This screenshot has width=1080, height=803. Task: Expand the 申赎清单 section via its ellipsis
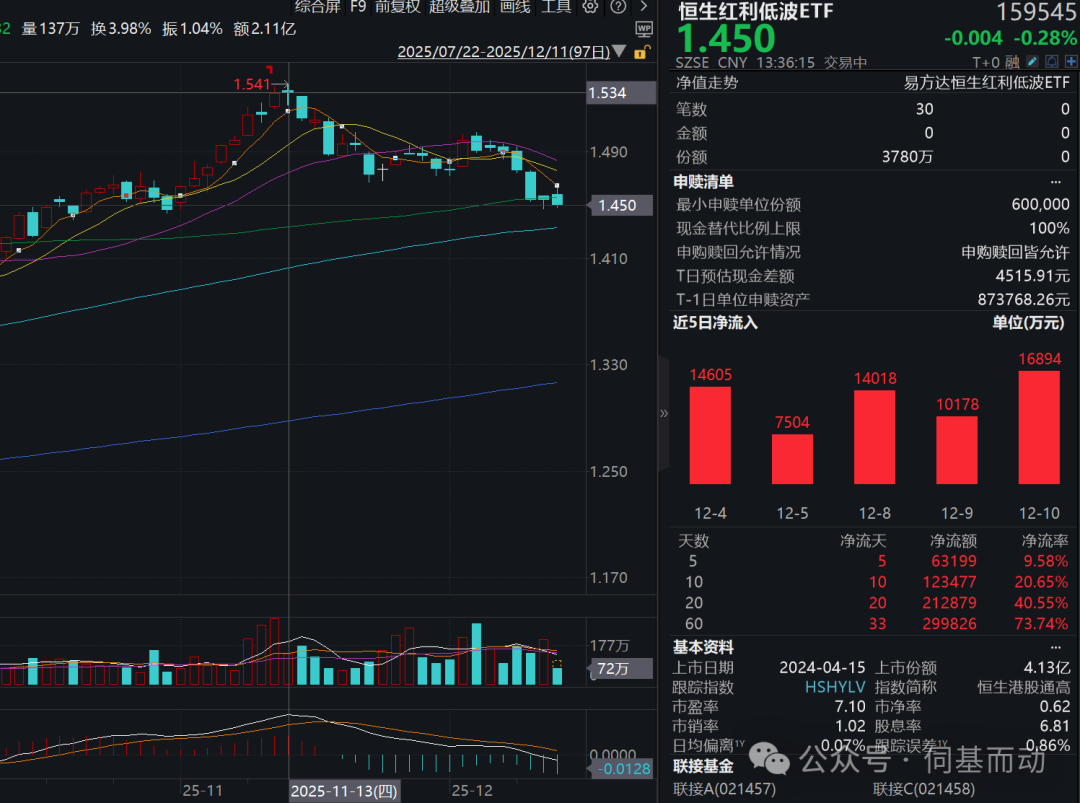[x=1056, y=182]
